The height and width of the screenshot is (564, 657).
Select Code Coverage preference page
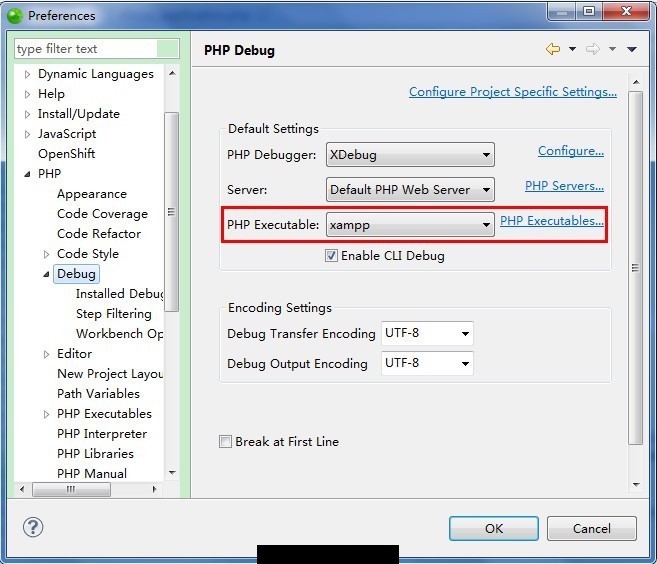click(x=102, y=214)
